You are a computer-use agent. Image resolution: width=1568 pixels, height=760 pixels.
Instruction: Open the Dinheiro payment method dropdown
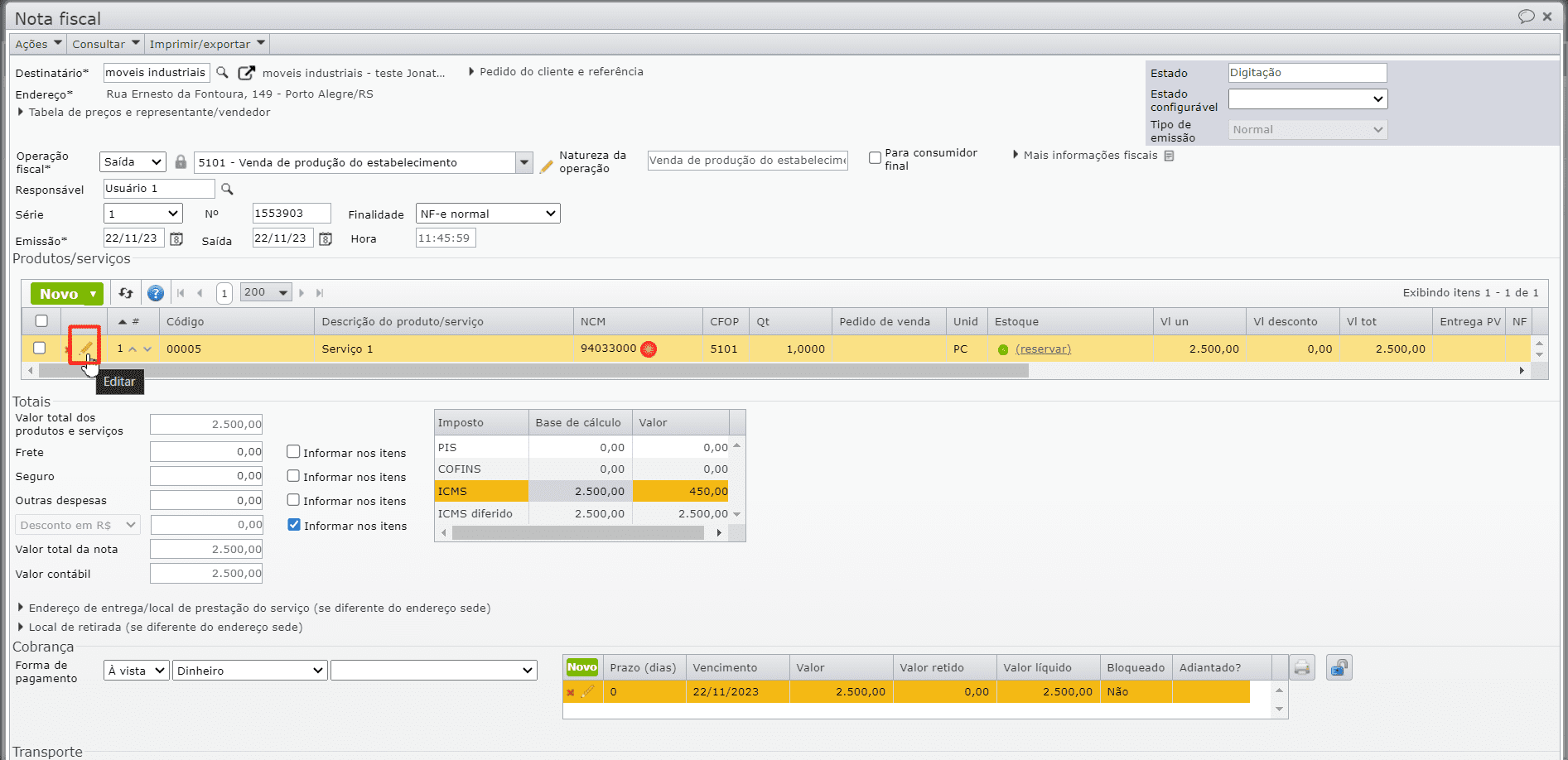[x=249, y=671]
